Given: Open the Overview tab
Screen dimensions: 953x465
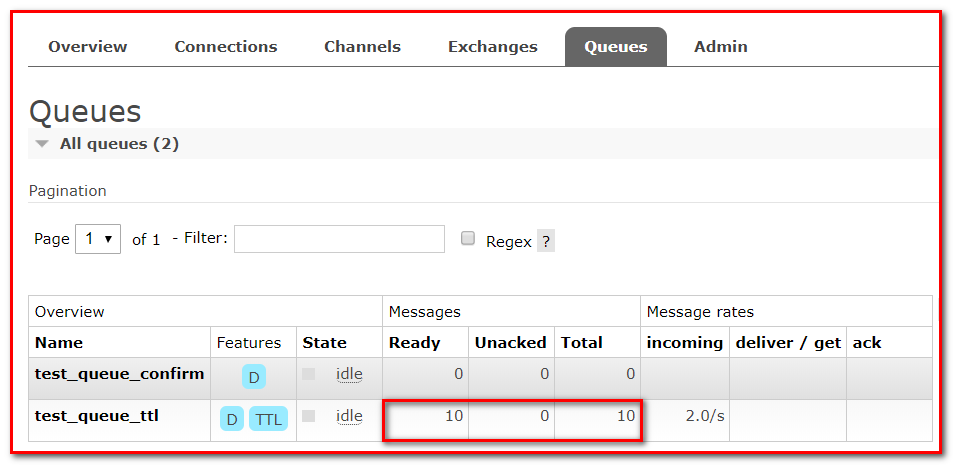Looking at the screenshot, I should [88, 47].
